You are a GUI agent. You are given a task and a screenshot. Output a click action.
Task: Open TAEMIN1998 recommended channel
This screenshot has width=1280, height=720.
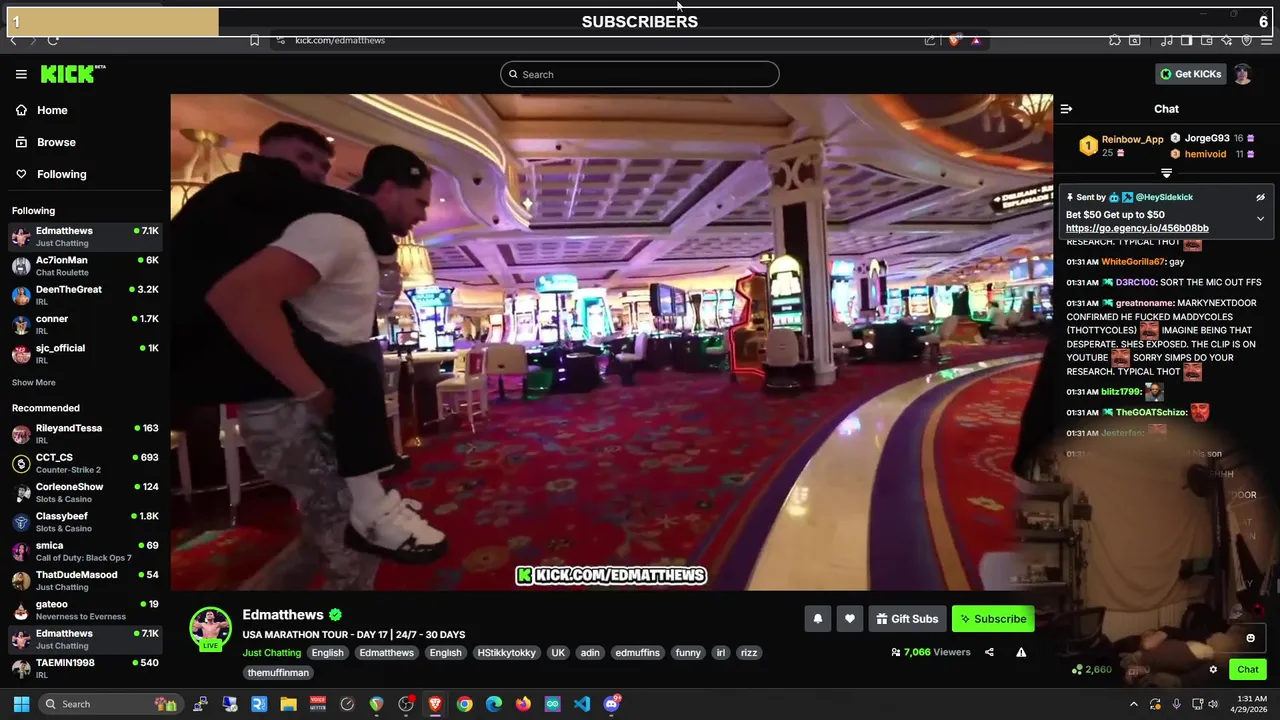[85, 668]
